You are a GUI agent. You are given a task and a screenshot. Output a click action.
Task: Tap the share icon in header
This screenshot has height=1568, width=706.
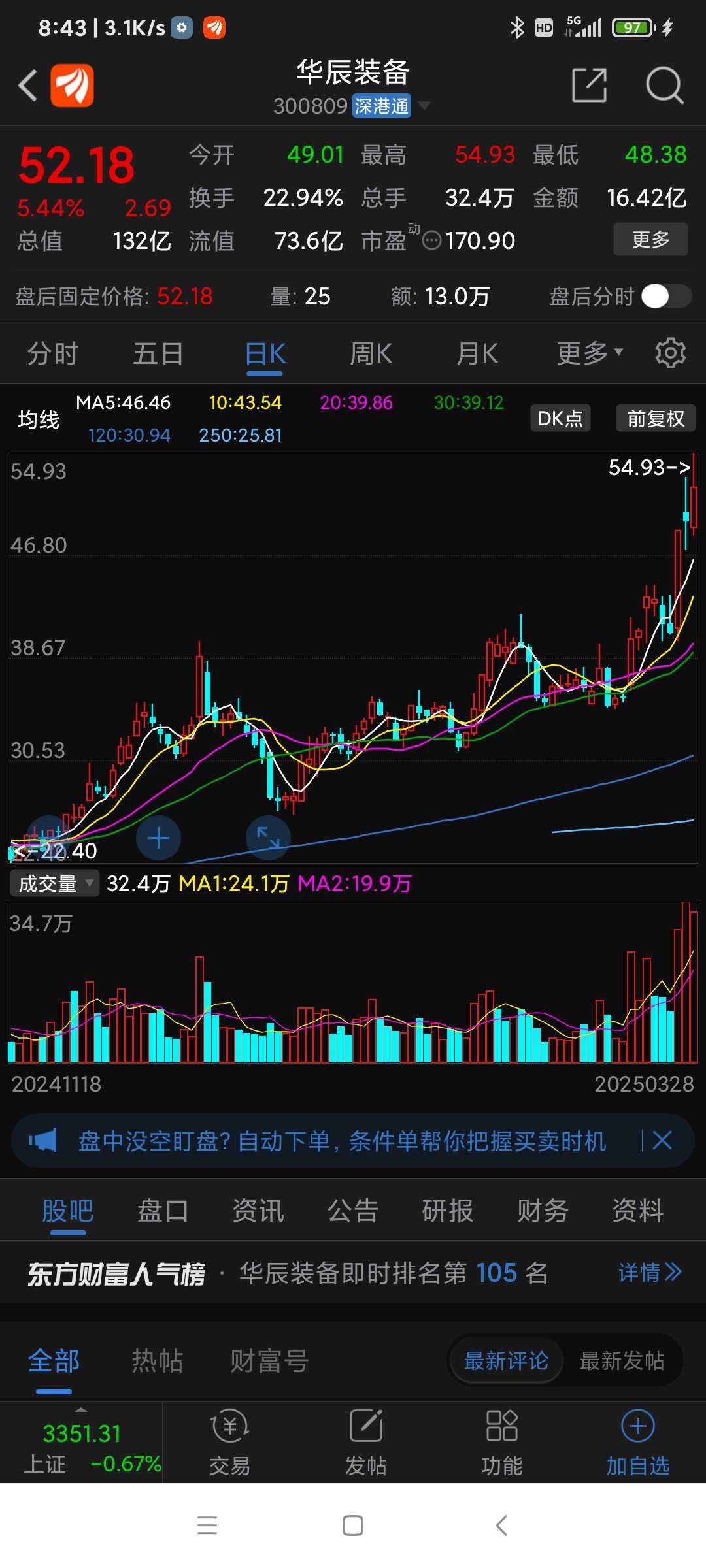coord(589,85)
